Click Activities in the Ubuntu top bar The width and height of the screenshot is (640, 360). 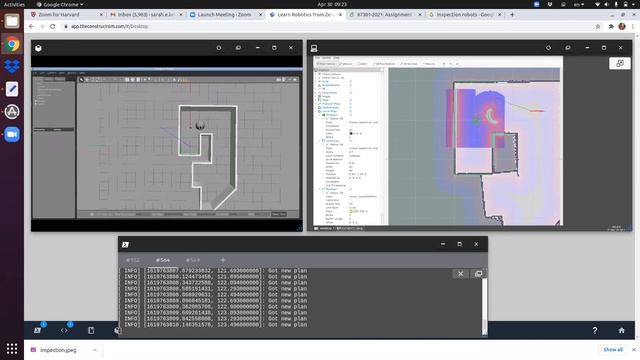pyautogui.click(x=14, y=4)
